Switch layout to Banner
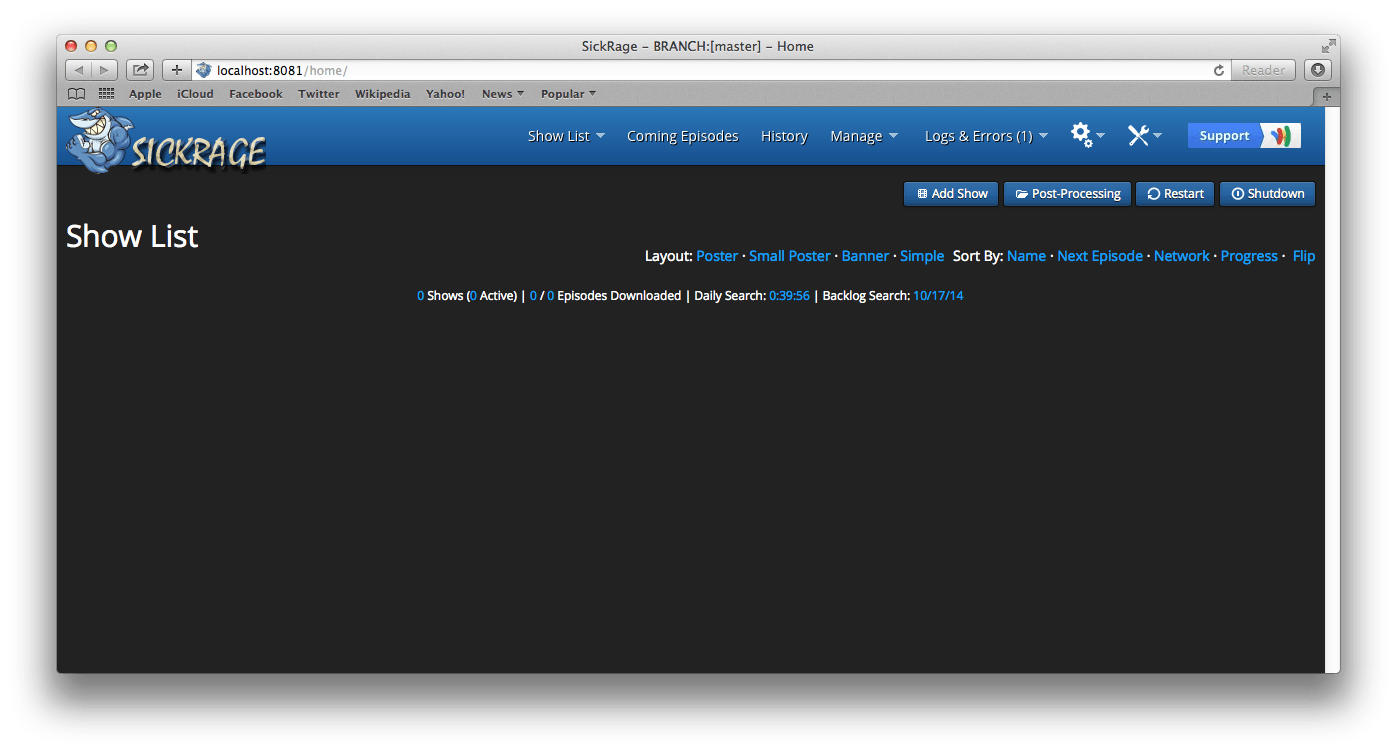1397x752 pixels. [x=865, y=256]
